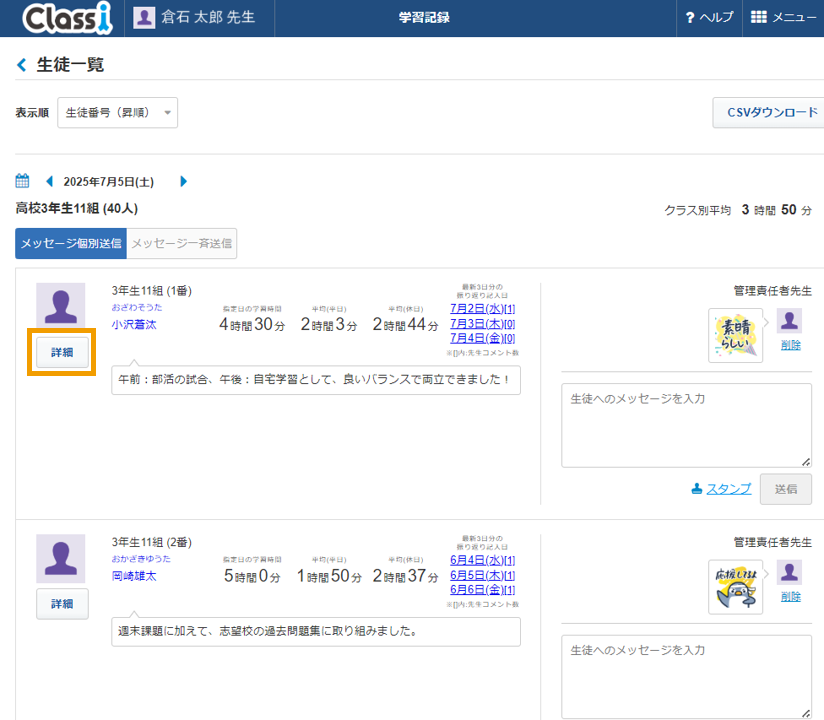This screenshot has height=720, width=824.
Task: Click the 岡崎雄太 comment about 週末課題
Action: pyautogui.click(x=316, y=631)
